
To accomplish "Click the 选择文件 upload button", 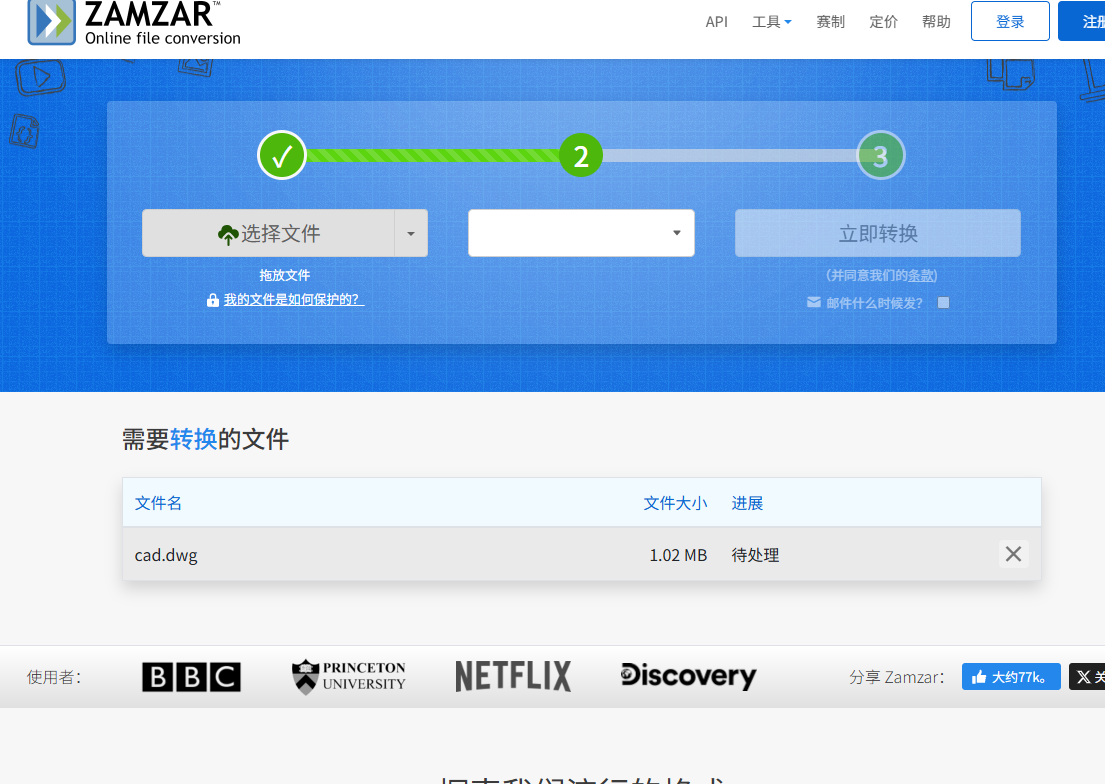I will click(x=269, y=233).
